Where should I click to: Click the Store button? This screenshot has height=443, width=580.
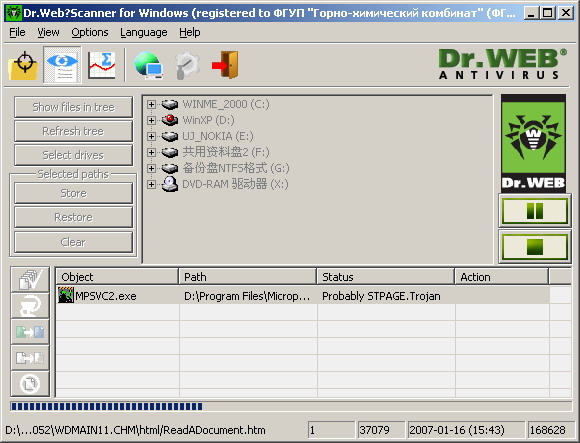point(73,193)
